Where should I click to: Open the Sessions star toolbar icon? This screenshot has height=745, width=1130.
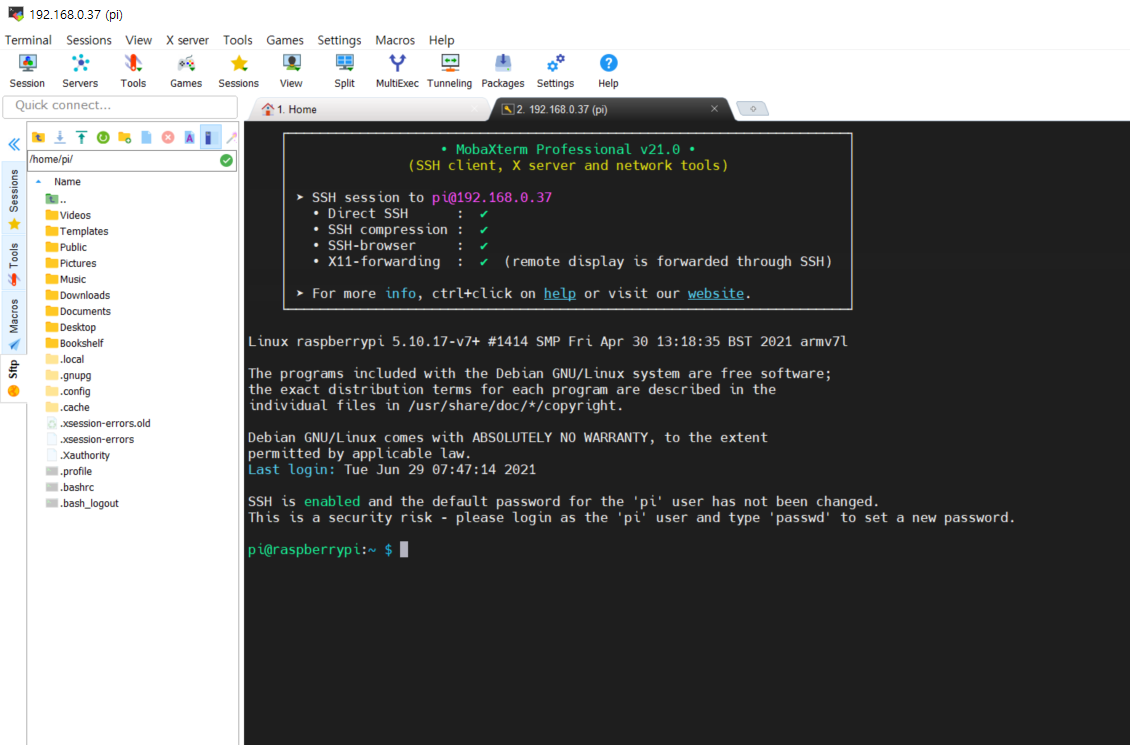[239, 71]
